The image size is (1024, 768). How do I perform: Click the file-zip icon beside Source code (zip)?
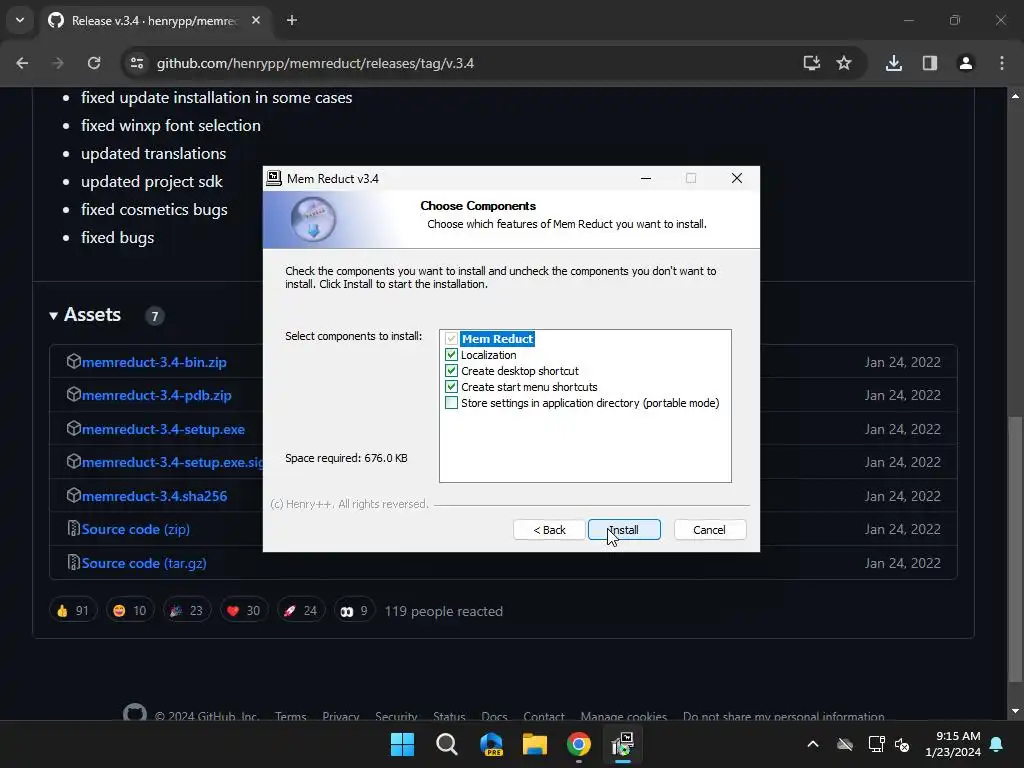(73, 528)
